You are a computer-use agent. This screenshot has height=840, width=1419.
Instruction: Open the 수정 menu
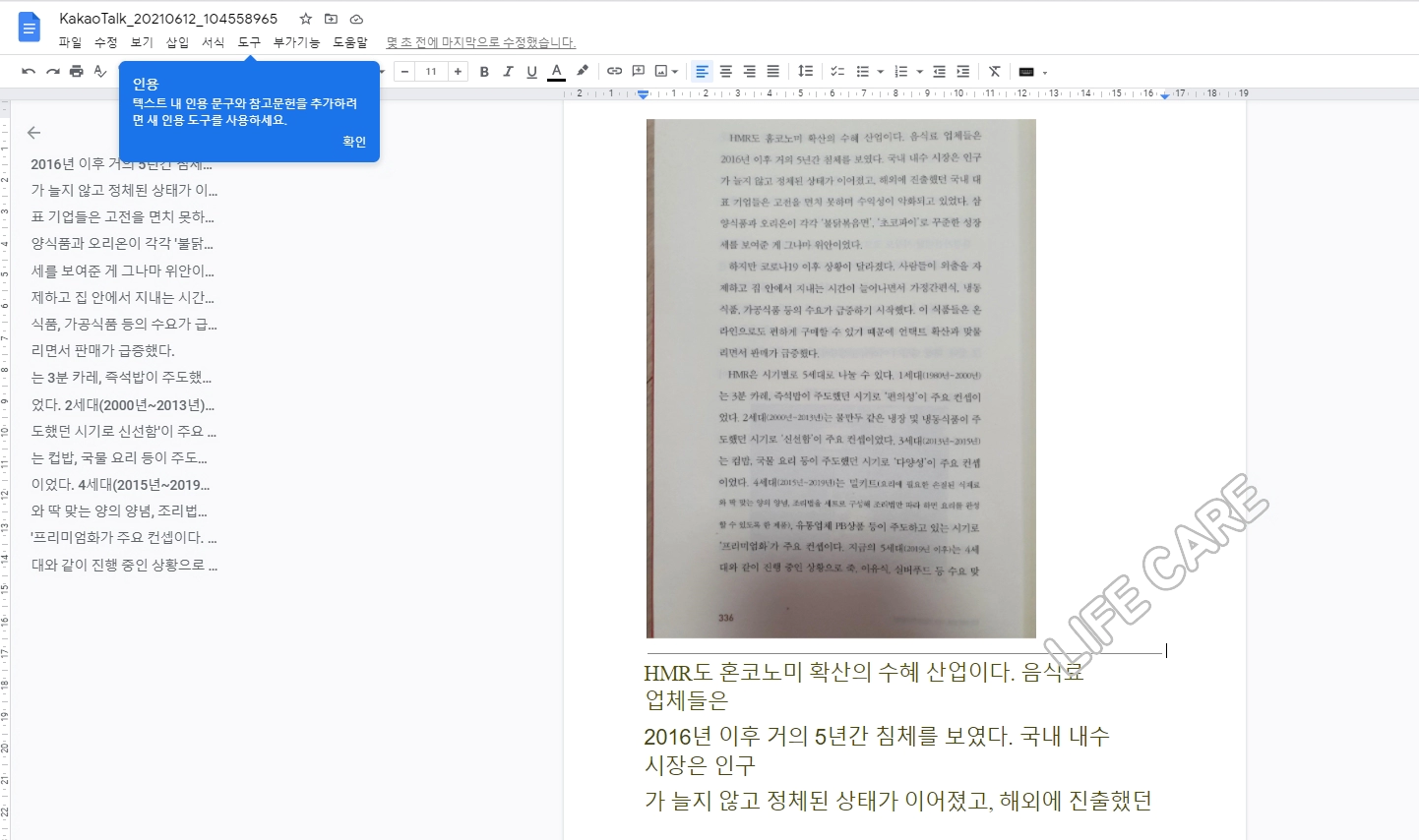click(x=105, y=42)
